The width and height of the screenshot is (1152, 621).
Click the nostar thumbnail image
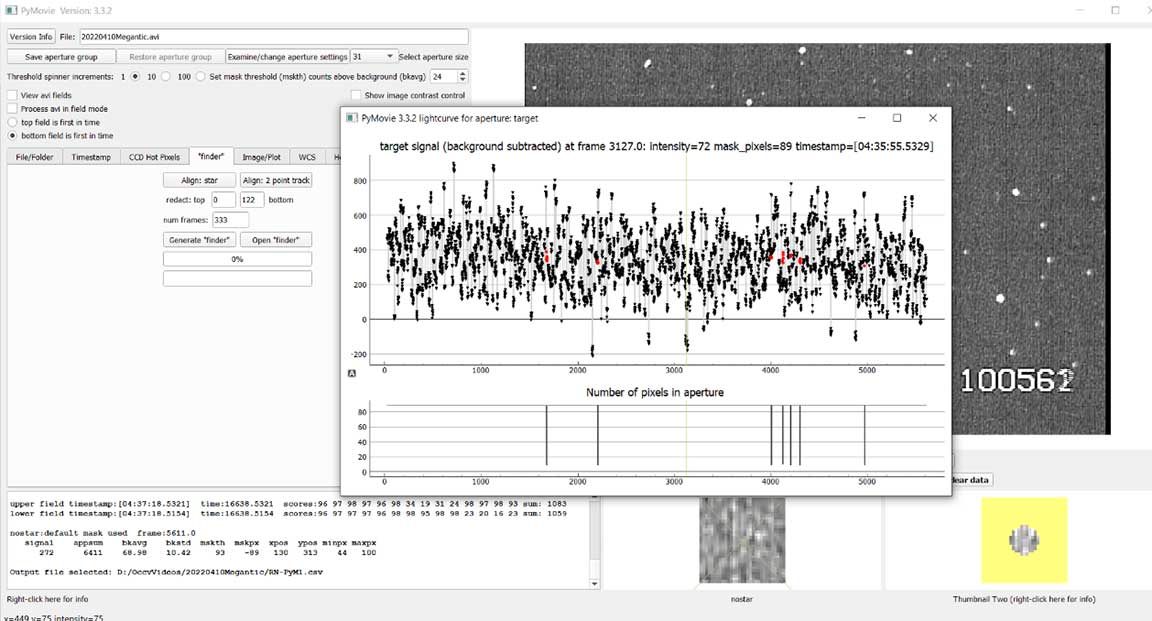pos(742,540)
